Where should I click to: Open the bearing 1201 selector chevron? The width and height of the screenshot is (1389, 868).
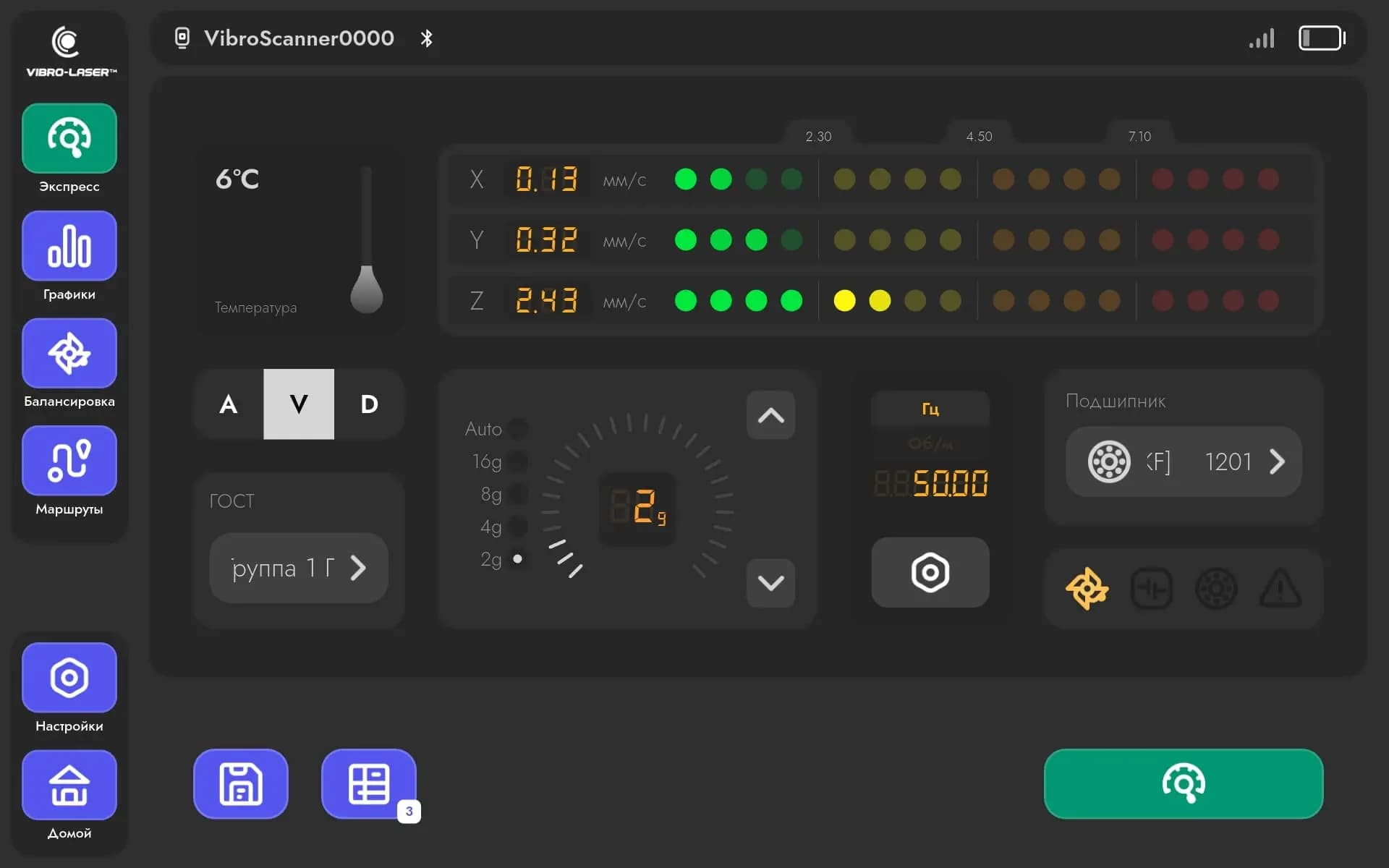pyautogui.click(x=1277, y=461)
